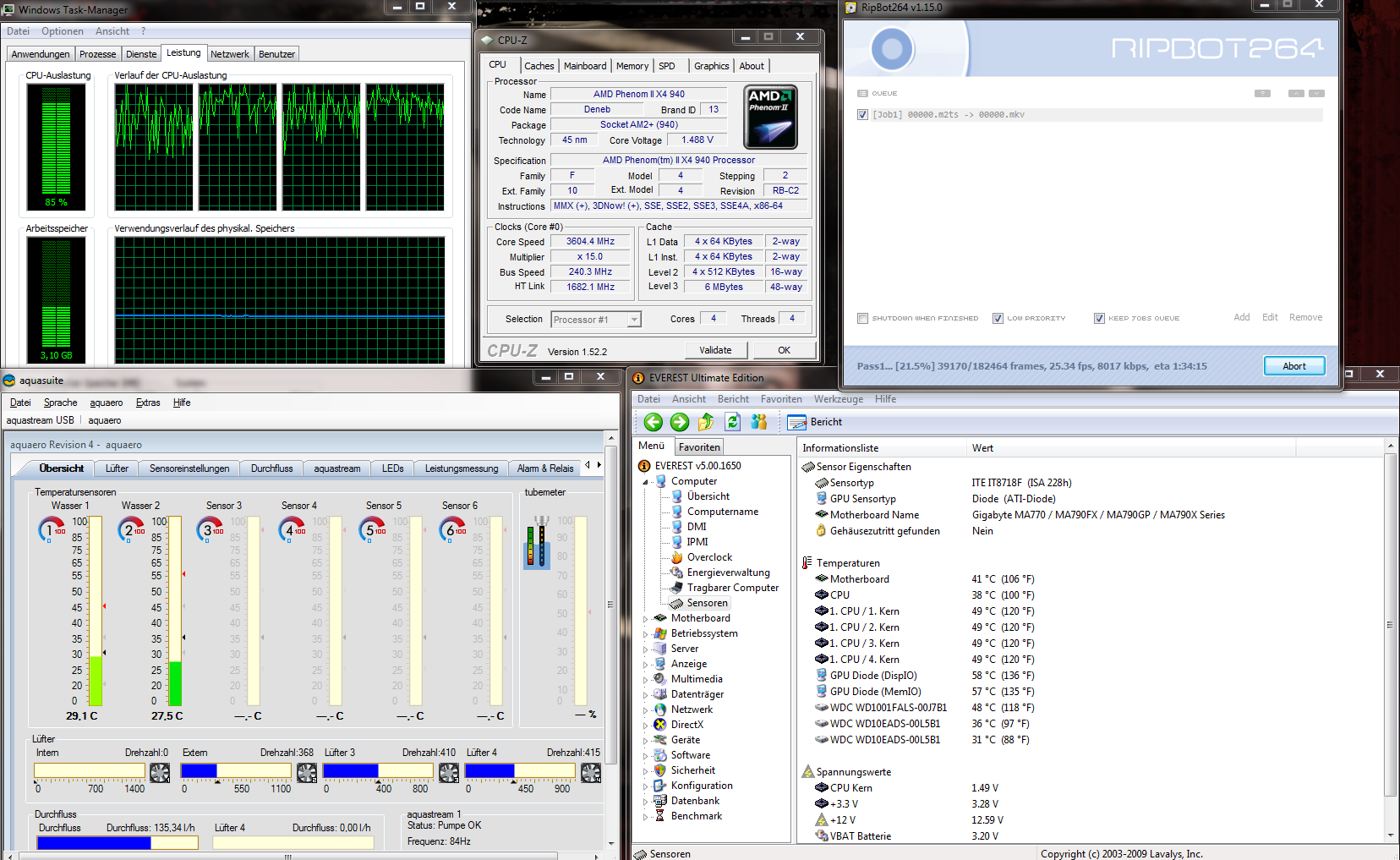Click the Extern fan icon in aquasuite
The width and height of the screenshot is (1400, 860).
tap(307, 772)
